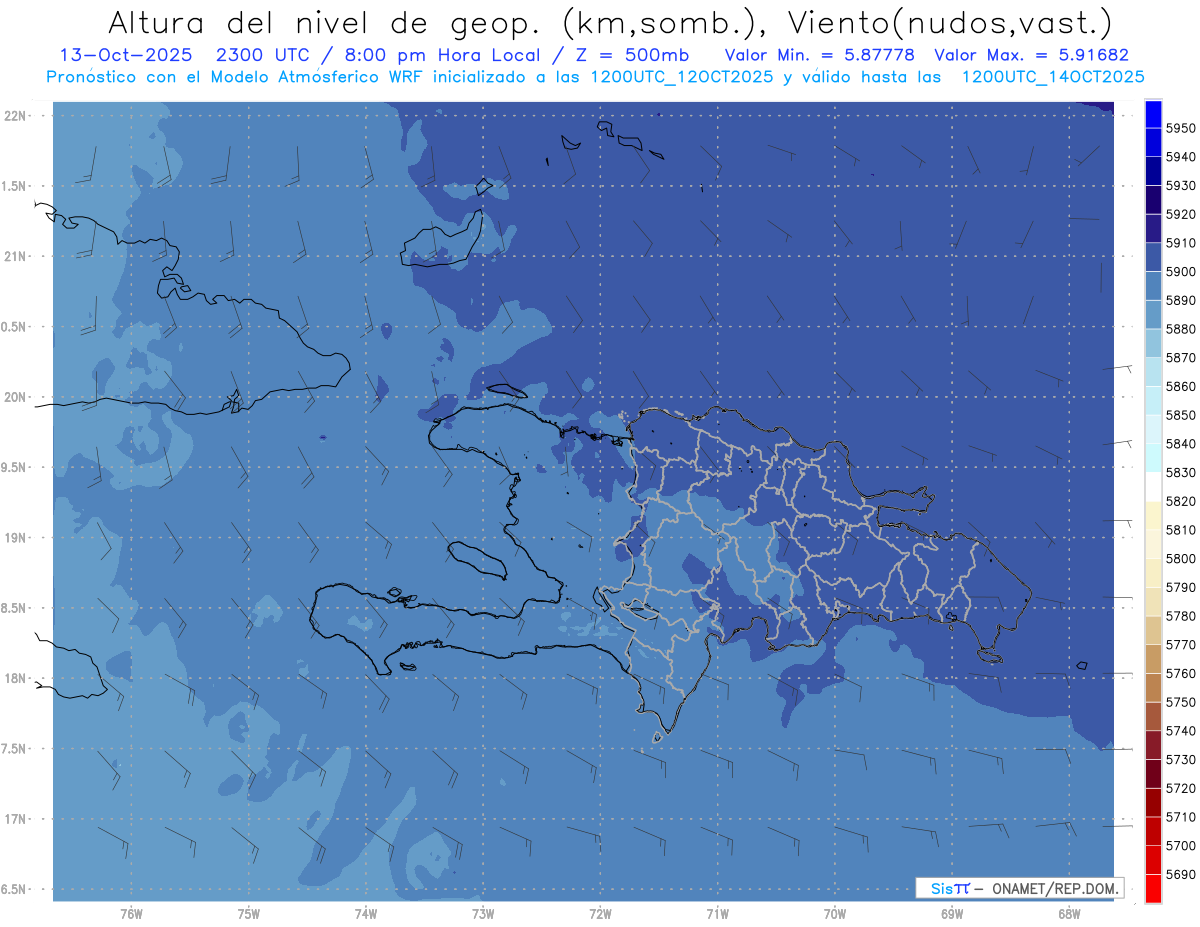Click the 5900 legend label
1200x927 pixels.
pos(1180,272)
